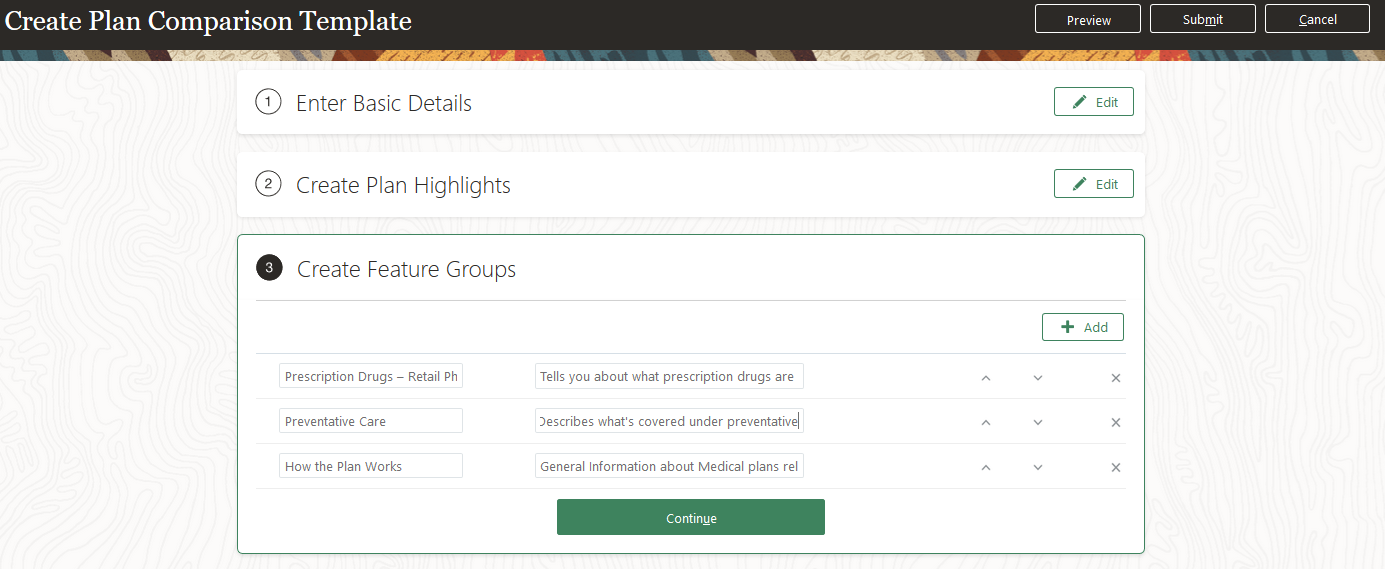Edit the Preventative Care name field

click(370, 421)
